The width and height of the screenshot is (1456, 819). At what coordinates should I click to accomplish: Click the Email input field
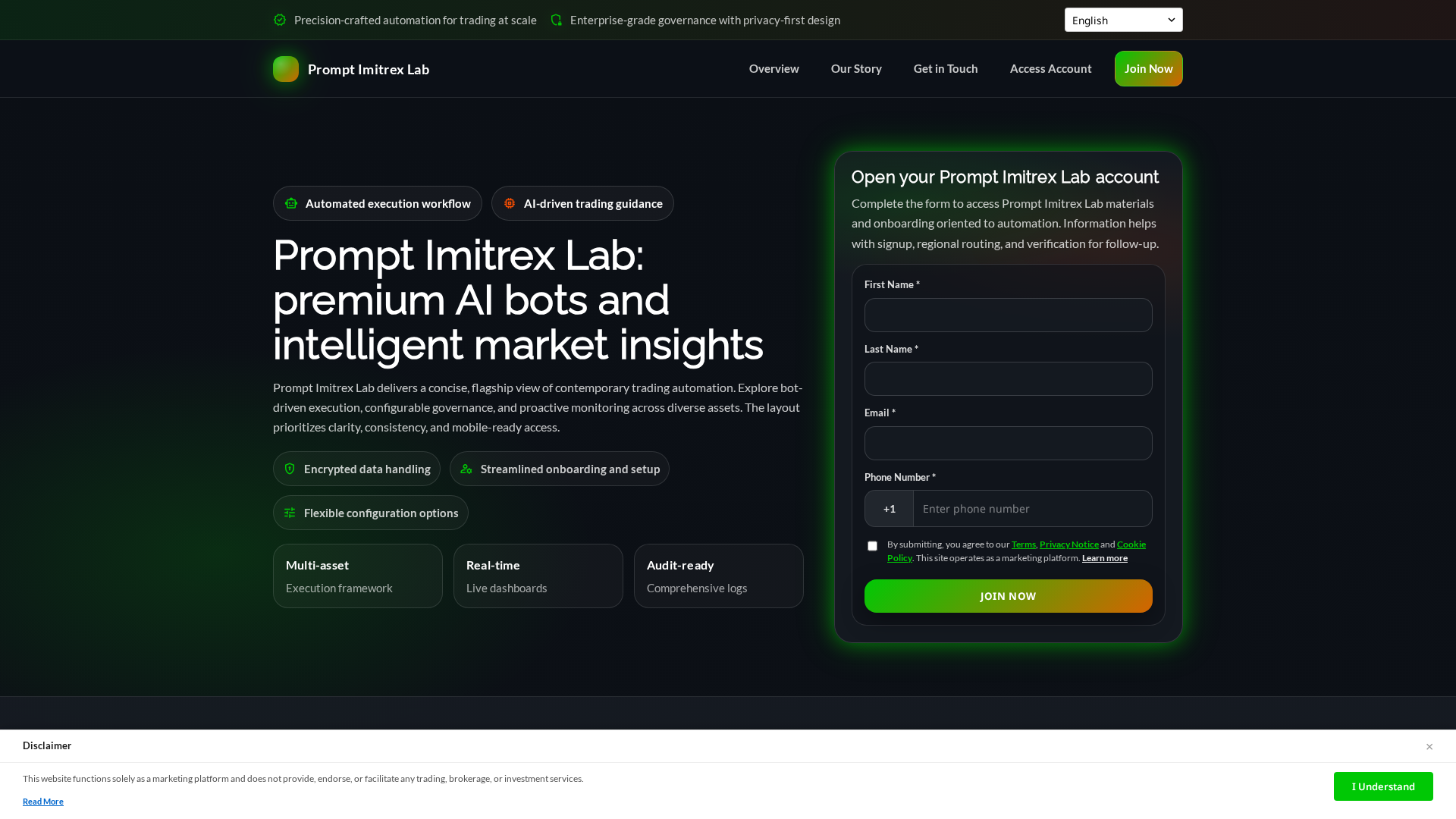[1008, 443]
